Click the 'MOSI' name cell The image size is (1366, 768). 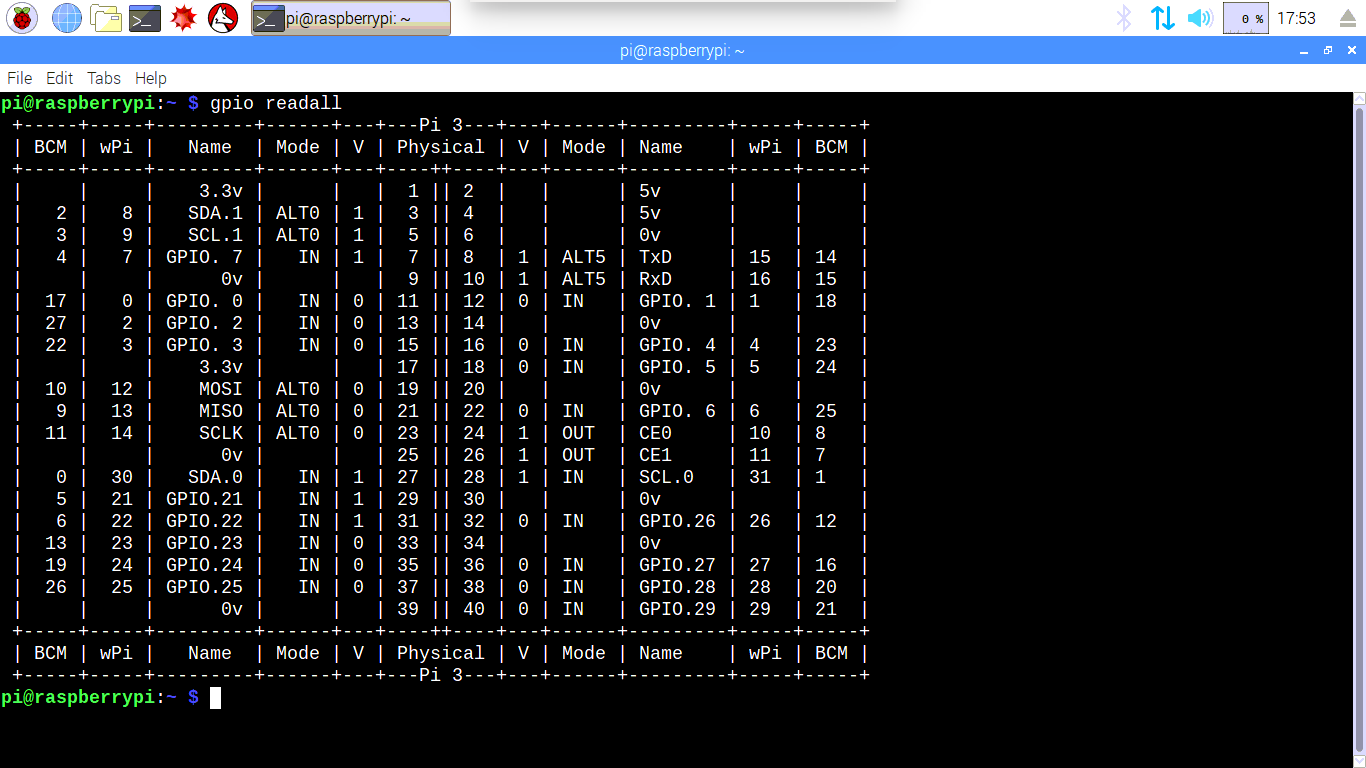coord(220,389)
